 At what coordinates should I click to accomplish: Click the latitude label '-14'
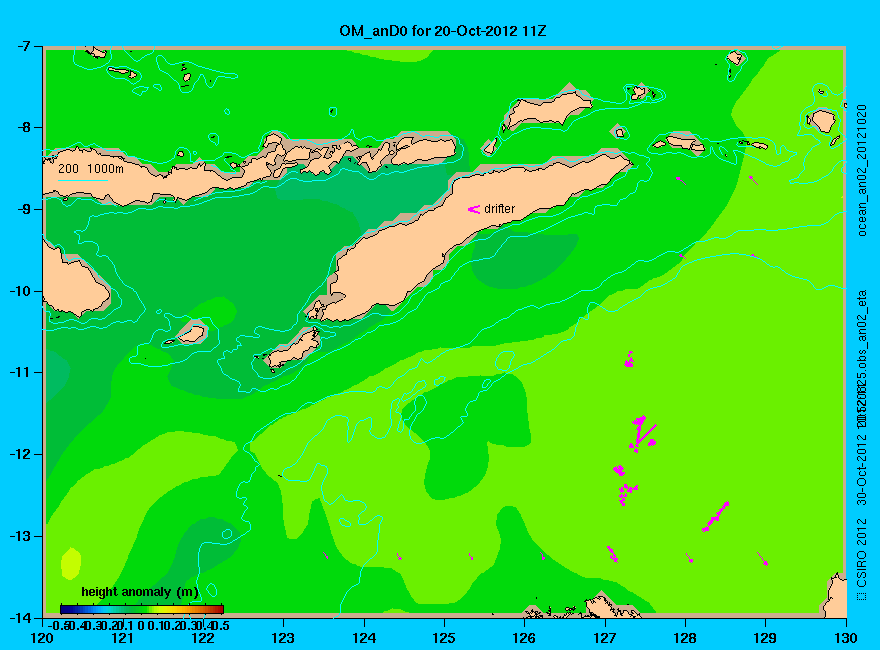click(20, 617)
